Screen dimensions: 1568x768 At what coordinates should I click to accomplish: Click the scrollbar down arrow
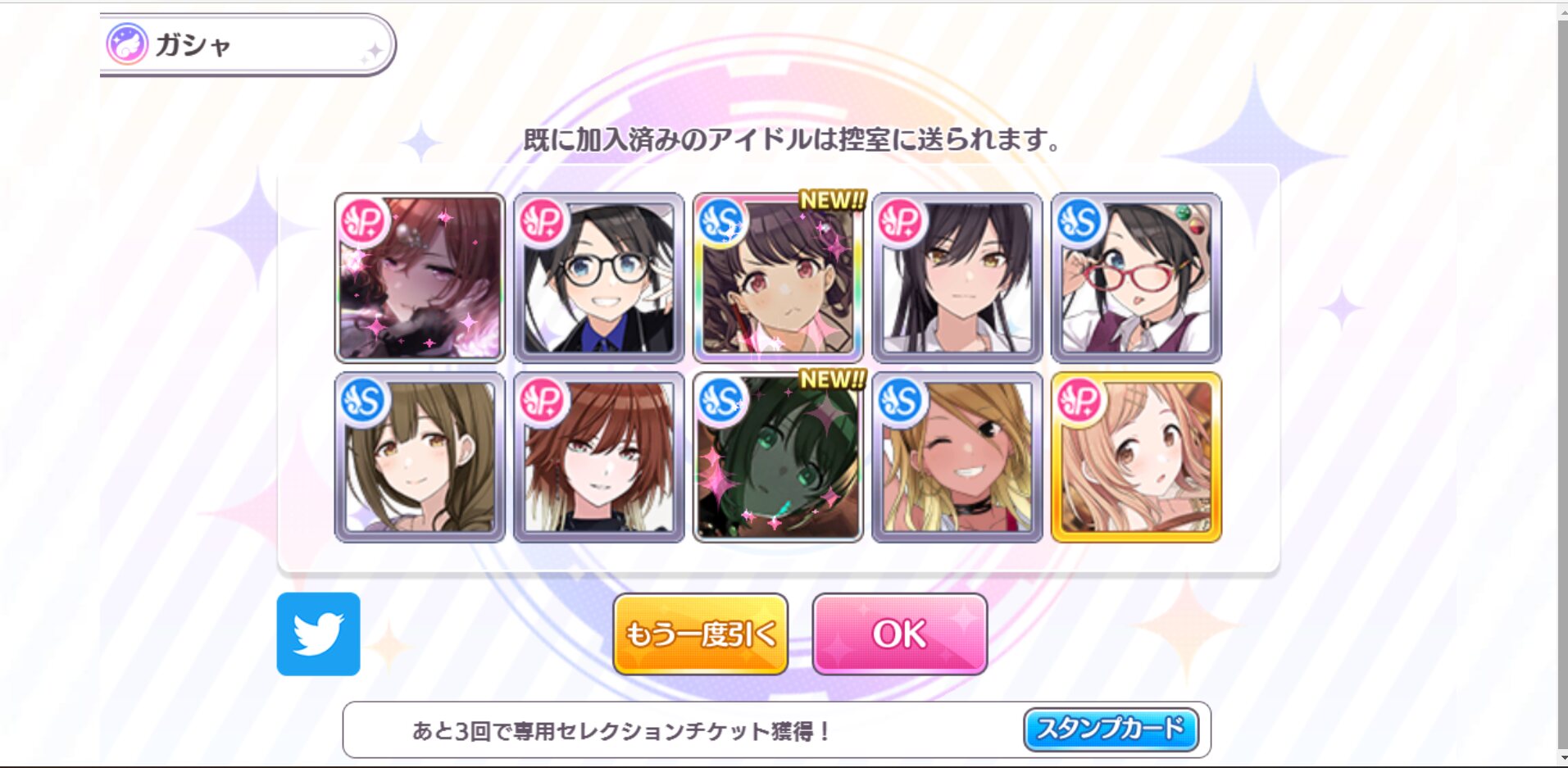[1562, 758]
